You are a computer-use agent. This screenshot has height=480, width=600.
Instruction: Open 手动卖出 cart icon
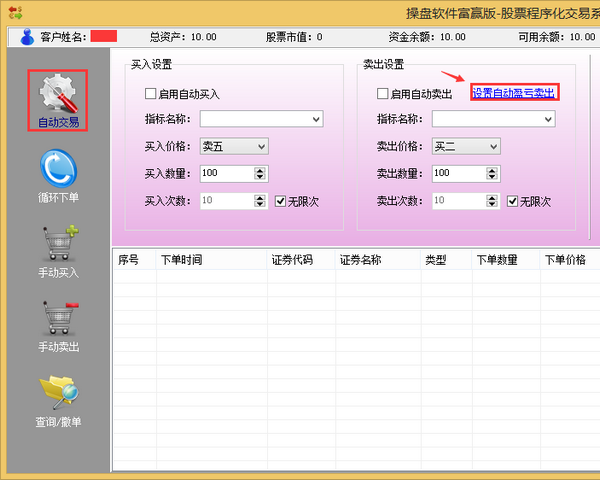click(57, 318)
